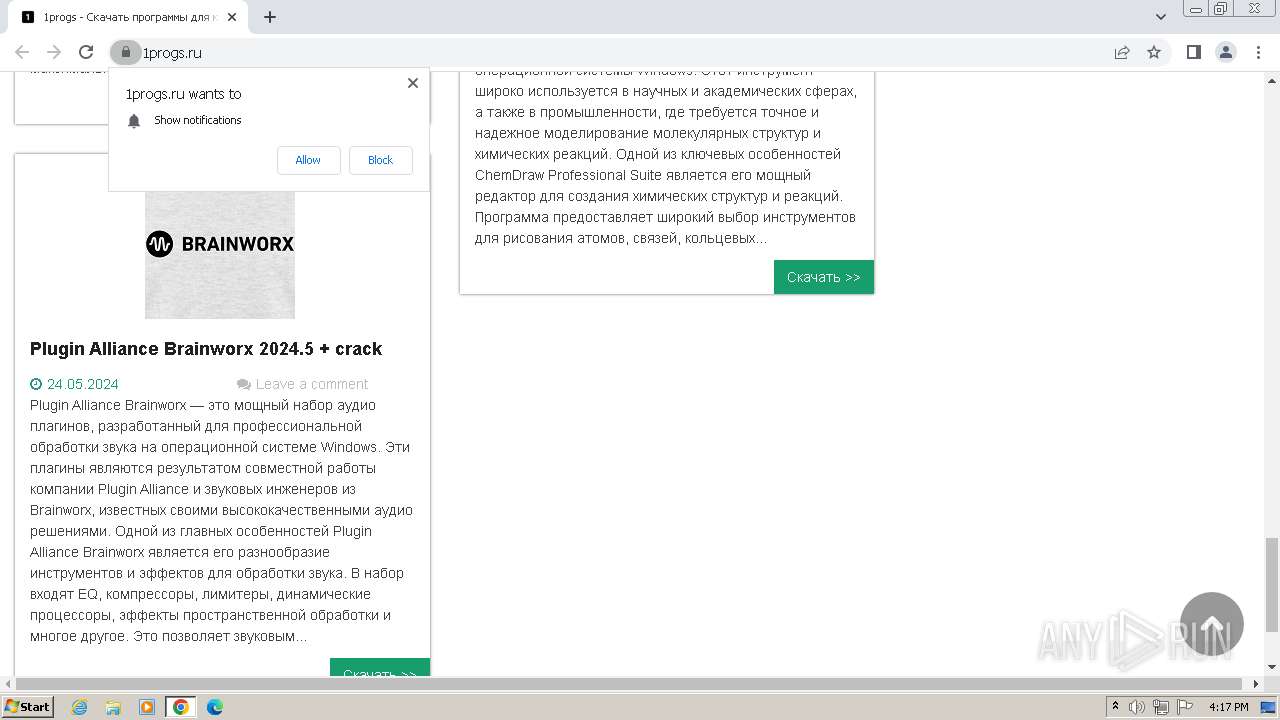Open the Brainworx logo thumbnail
Screen dimensions: 1280x720
coord(220,254)
